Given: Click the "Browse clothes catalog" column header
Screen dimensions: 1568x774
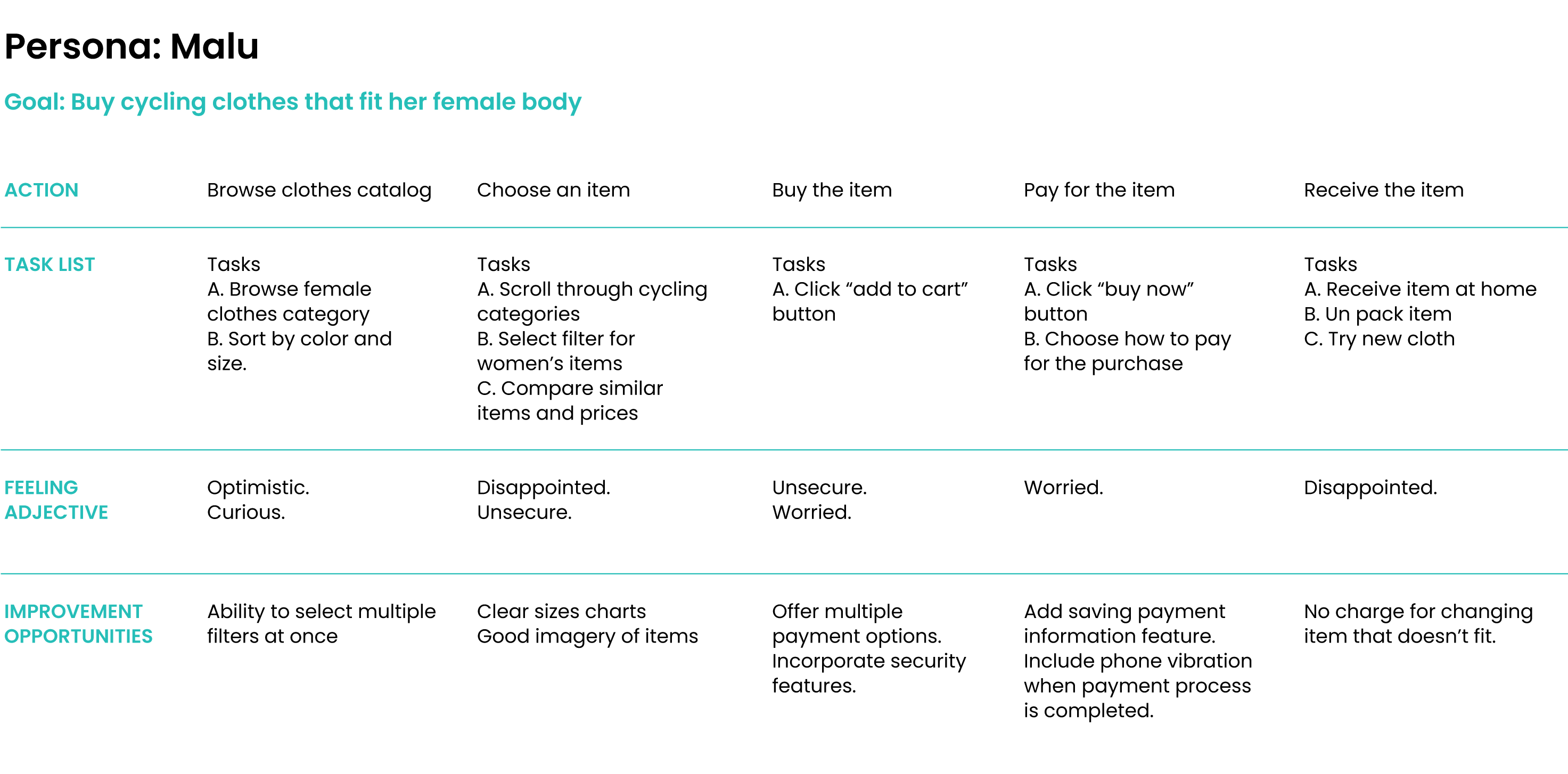Looking at the screenshot, I should (x=319, y=190).
